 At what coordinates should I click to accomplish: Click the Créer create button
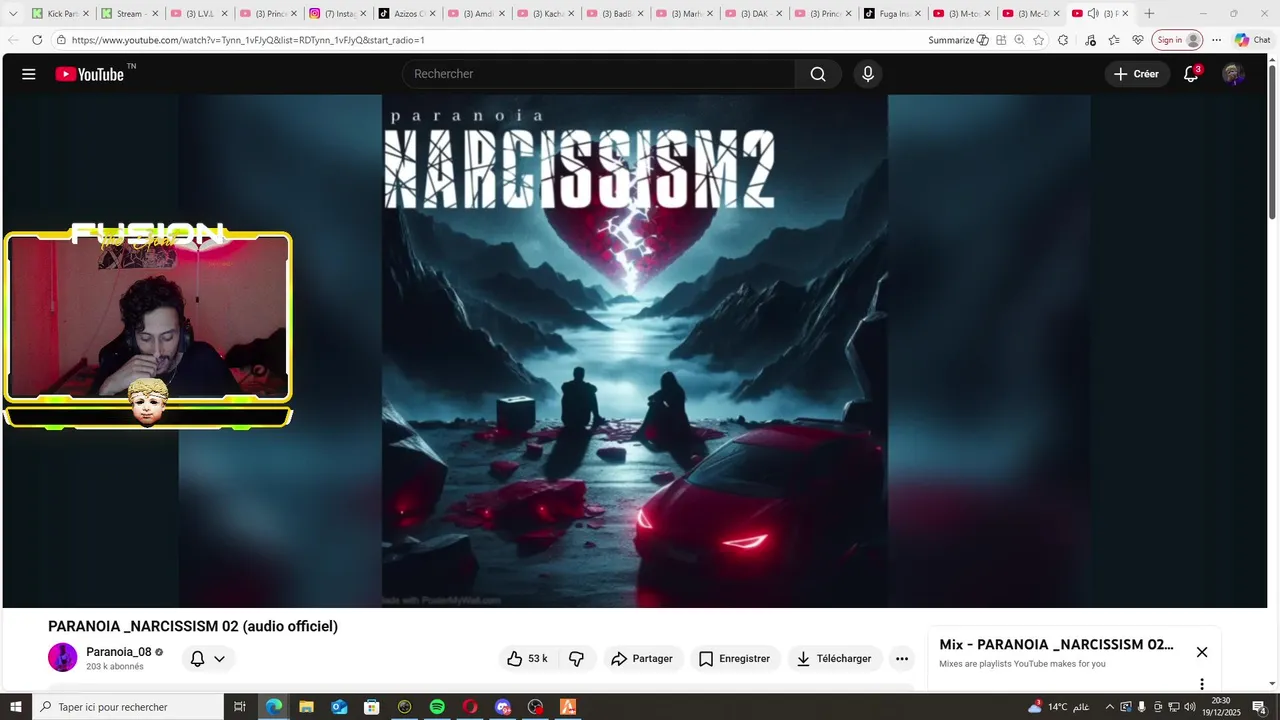pyautogui.click(x=1137, y=74)
